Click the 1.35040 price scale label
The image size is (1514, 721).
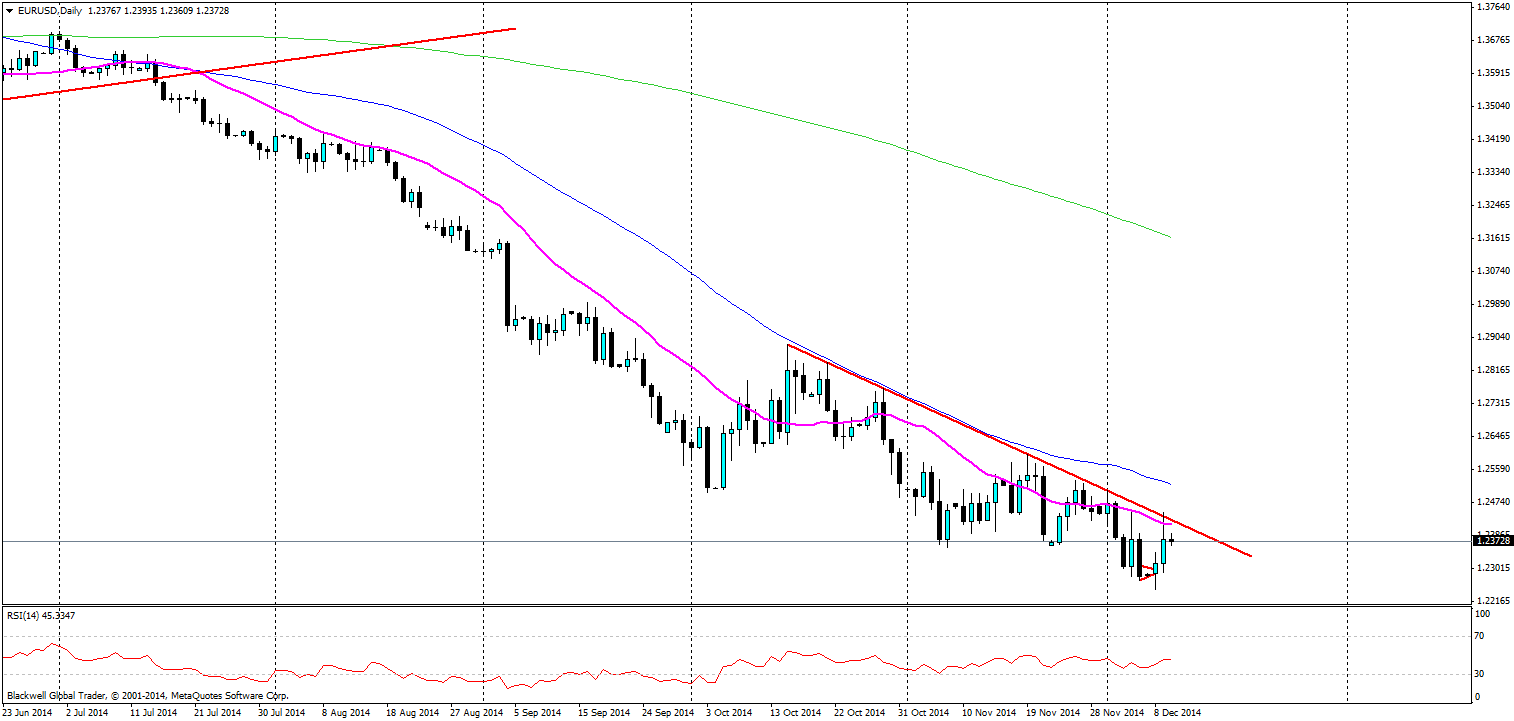coord(1492,105)
